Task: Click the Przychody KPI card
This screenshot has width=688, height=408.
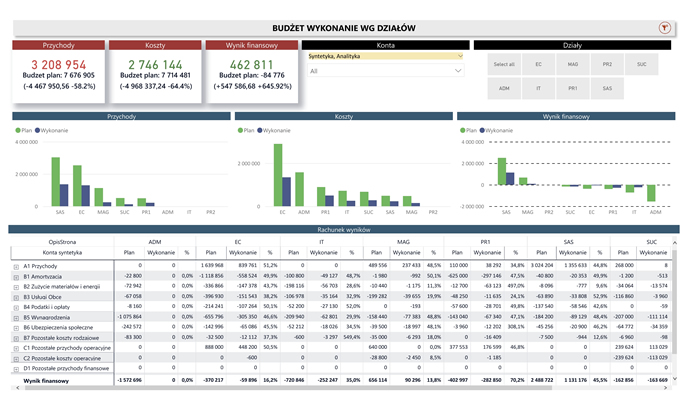Action: click(57, 74)
